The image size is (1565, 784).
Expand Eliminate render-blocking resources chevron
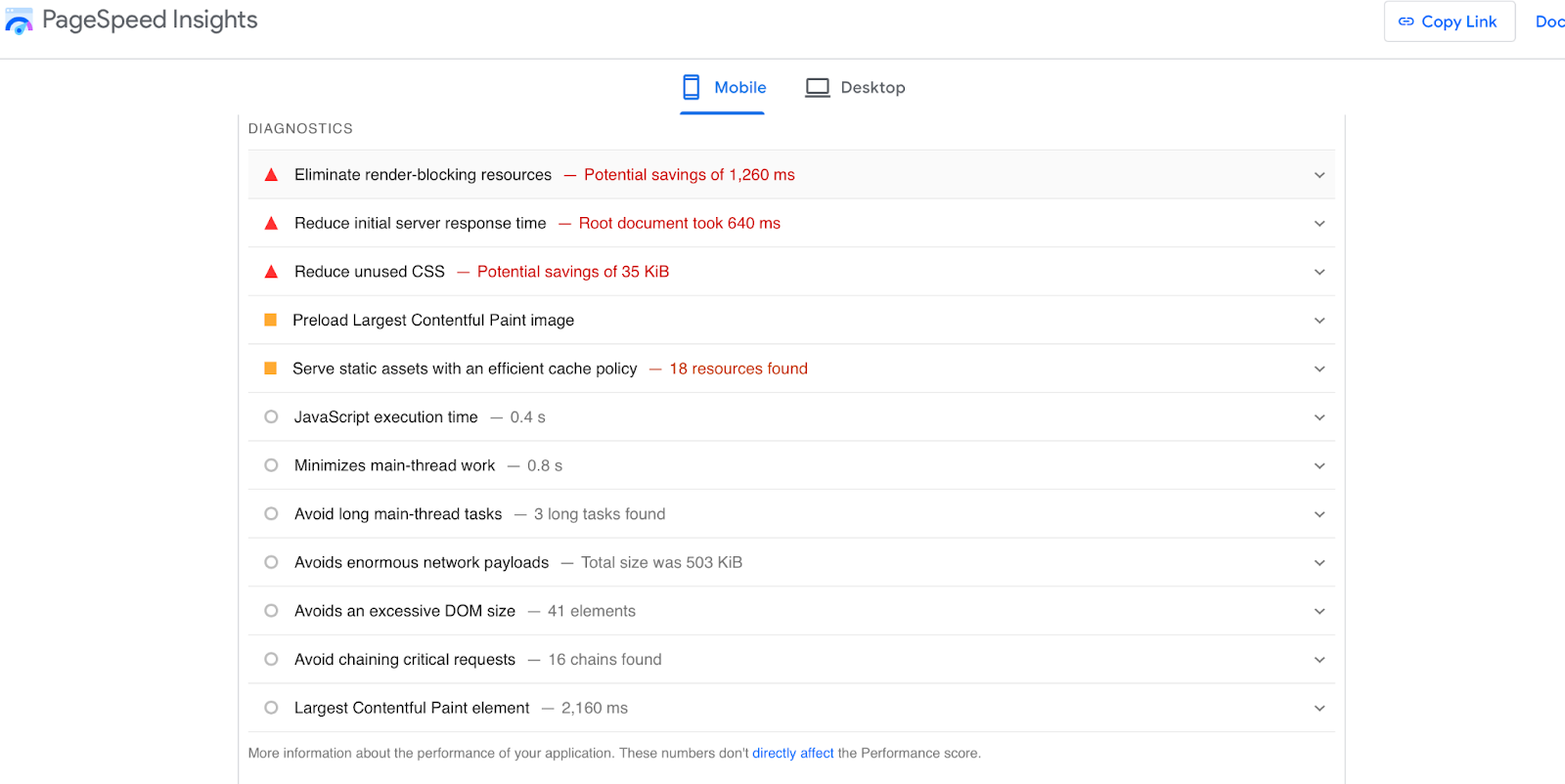pyautogui.click(x=1319, y=175)
